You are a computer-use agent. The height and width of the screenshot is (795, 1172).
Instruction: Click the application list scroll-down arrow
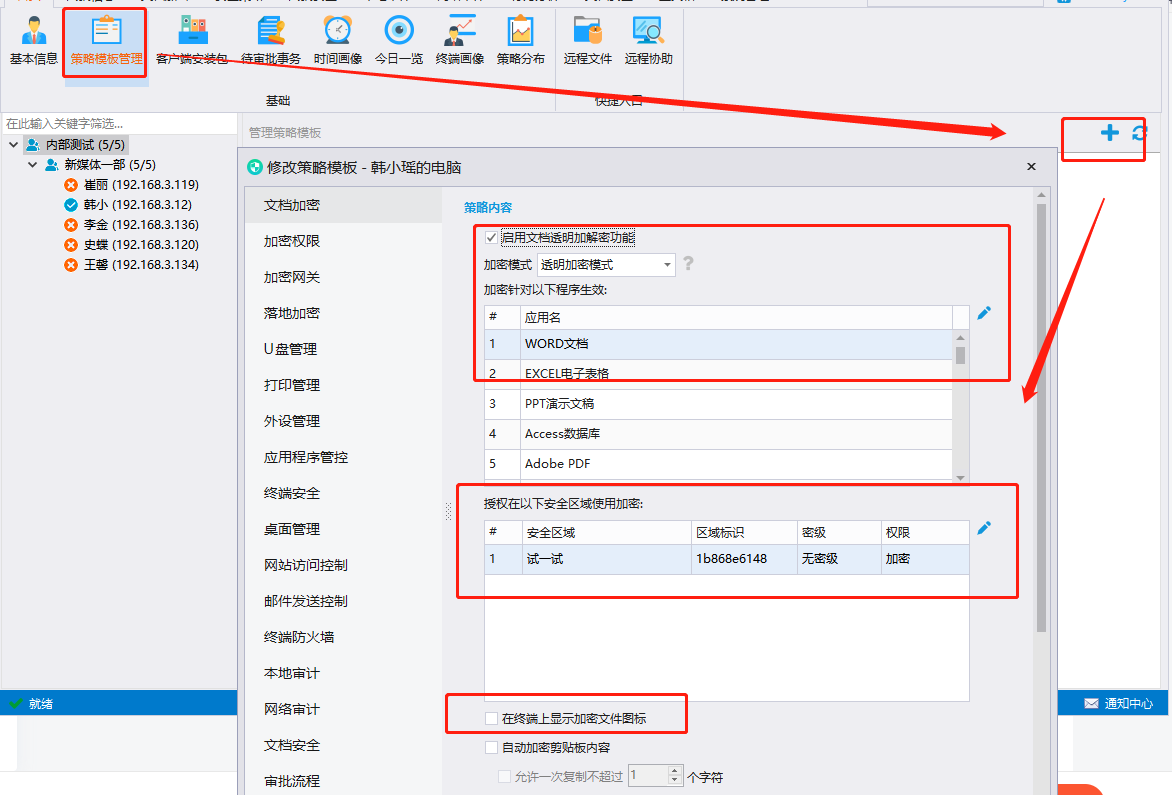point(960,478)
